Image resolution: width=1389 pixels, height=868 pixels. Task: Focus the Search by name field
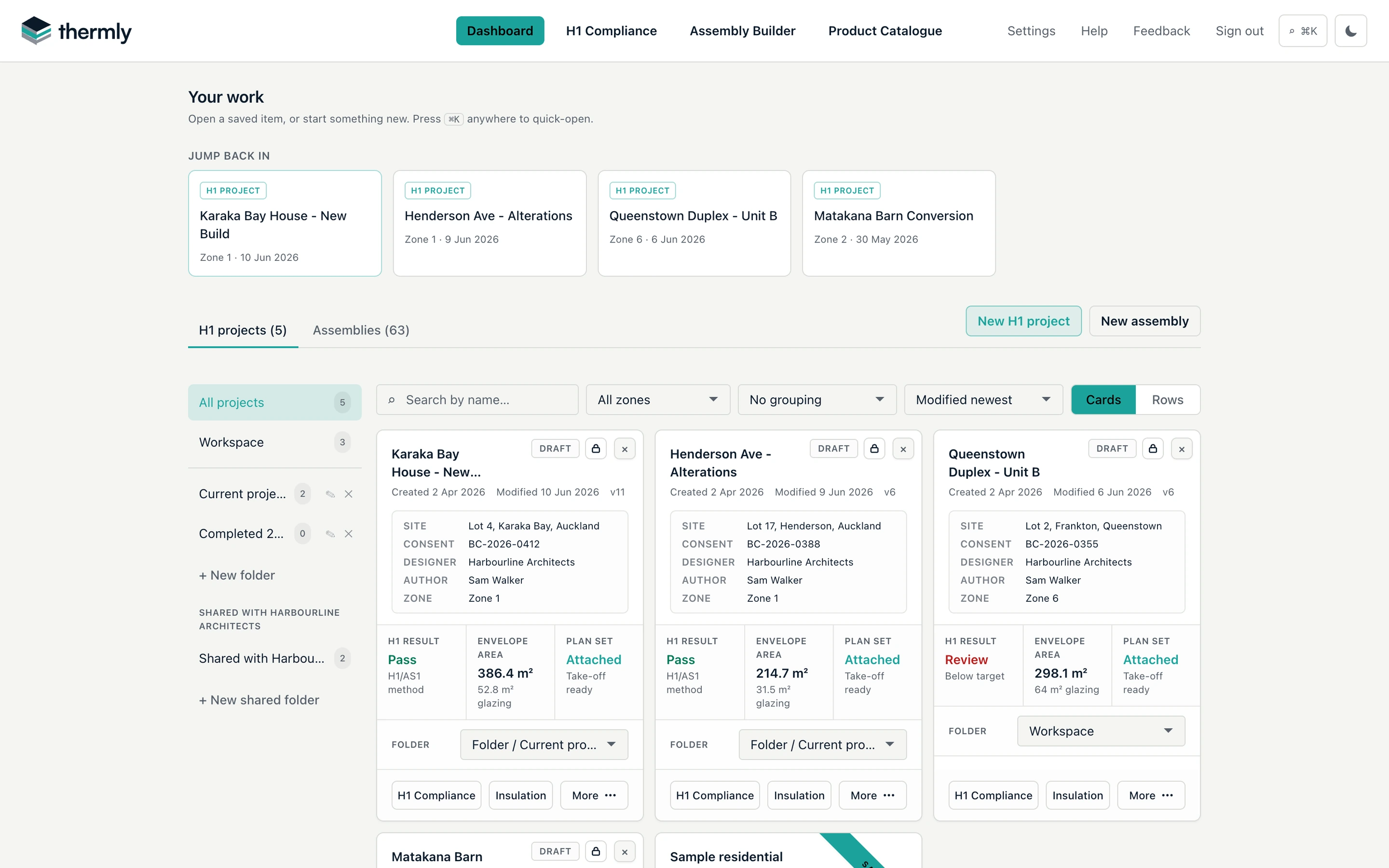[477, 400]
